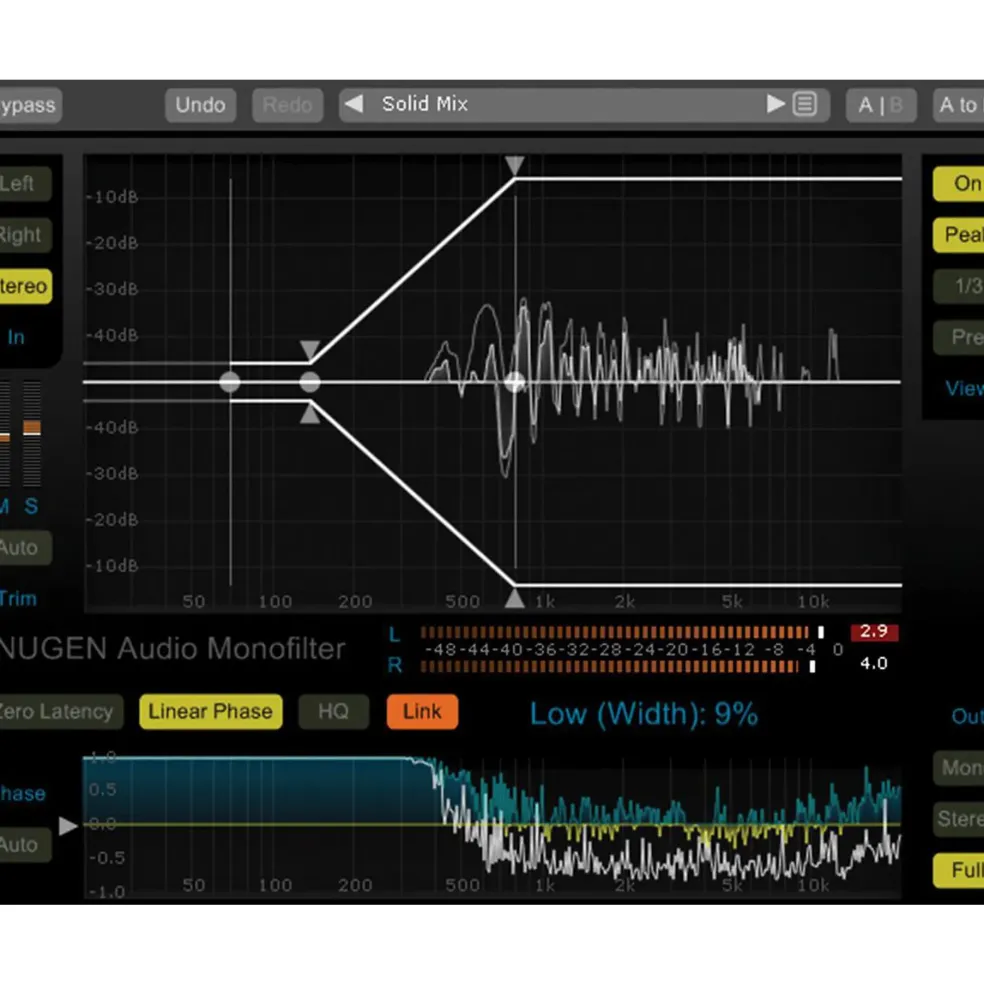Toggle the orange Link button
This screenshot has height=985, width=984.
point(422,712)
